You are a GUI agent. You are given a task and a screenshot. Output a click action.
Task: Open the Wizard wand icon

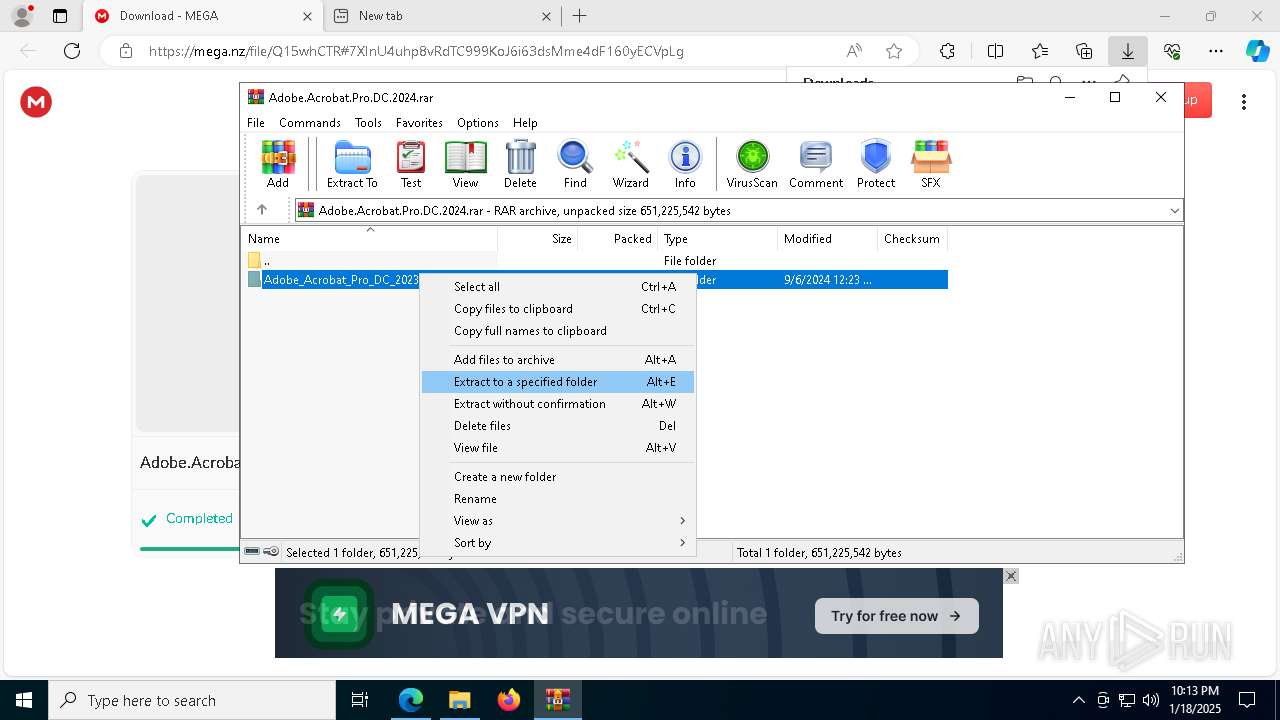(630, 164)
